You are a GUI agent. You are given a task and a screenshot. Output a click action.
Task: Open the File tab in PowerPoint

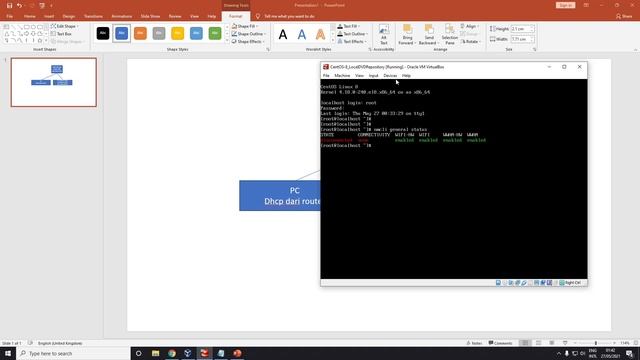pos(9,16)
